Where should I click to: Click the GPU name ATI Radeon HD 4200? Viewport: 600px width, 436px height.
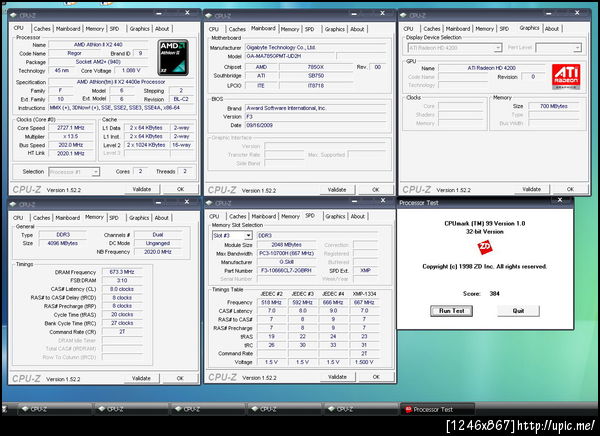[492, 68]
